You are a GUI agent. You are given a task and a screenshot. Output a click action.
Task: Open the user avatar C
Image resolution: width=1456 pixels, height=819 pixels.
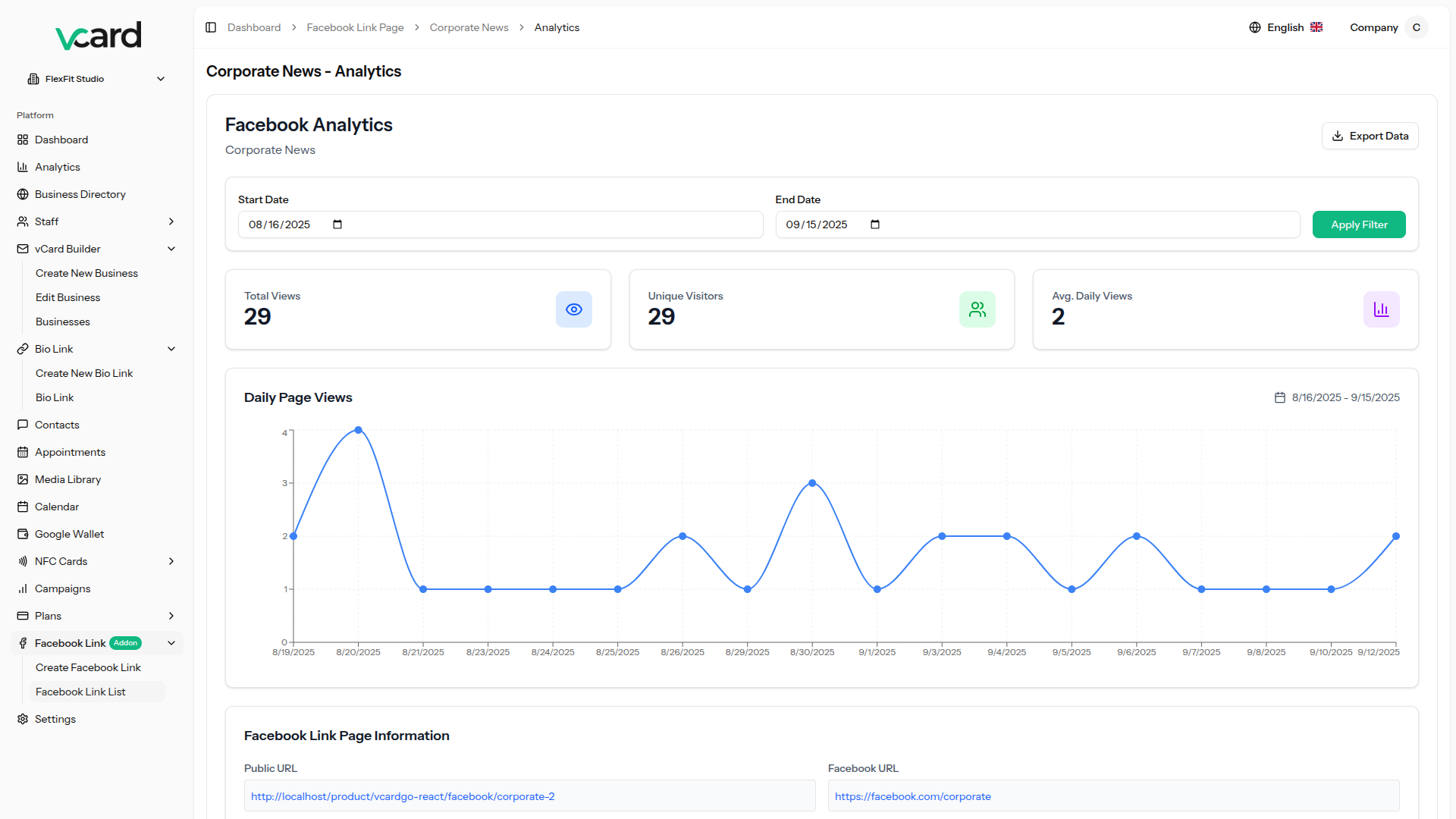click(x=1416, y=27)
